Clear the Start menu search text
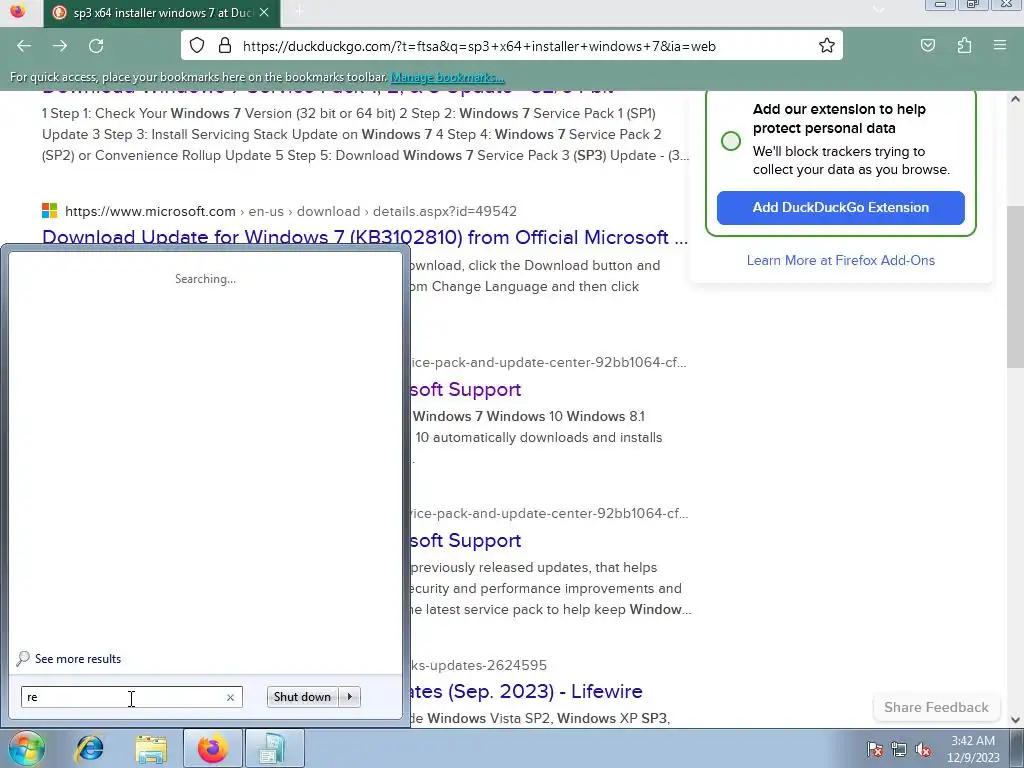The height and width of the screenshot is (768, 1024). pyautogui.click(x=231, y=697)
